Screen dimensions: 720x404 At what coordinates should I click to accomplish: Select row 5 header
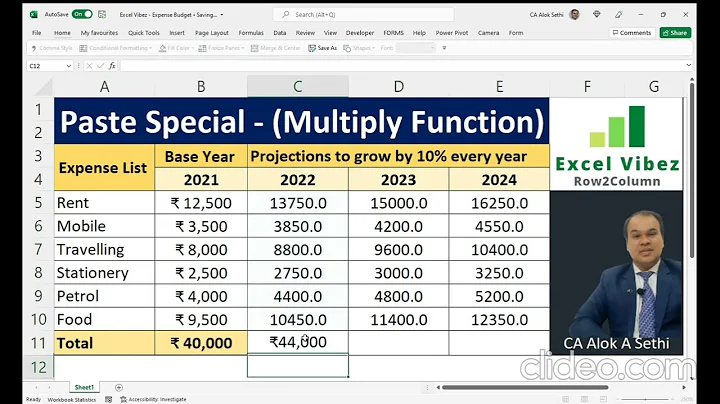click(38, 202)
